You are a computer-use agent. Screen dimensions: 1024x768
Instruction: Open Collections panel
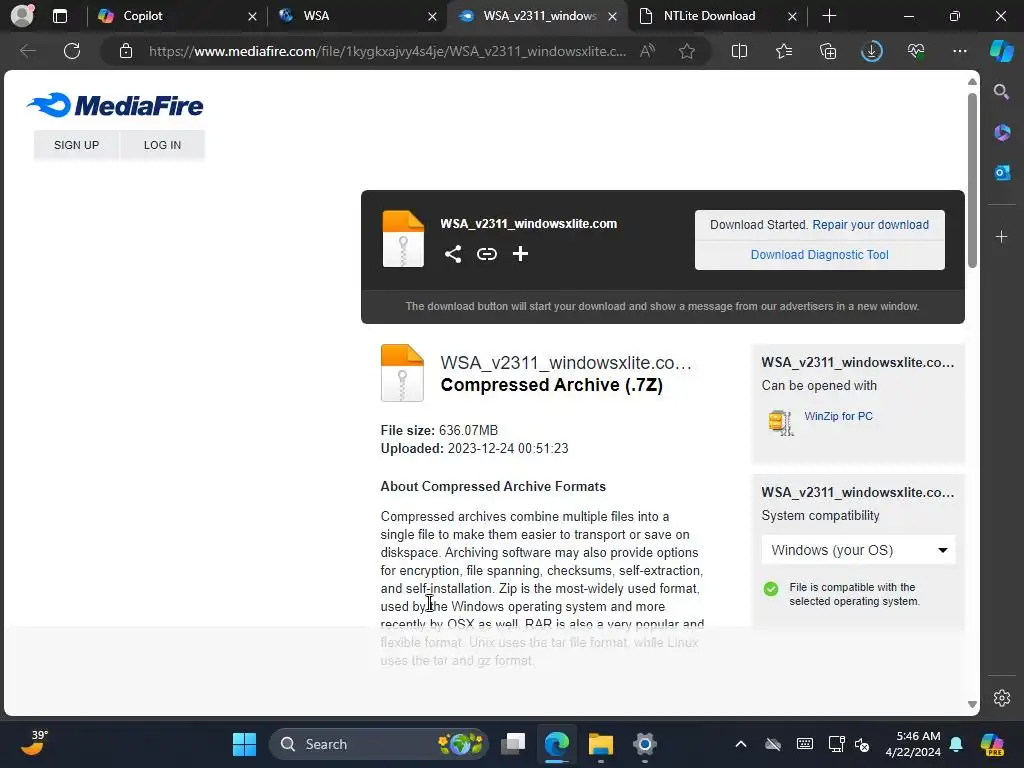[x=827, y=51]
